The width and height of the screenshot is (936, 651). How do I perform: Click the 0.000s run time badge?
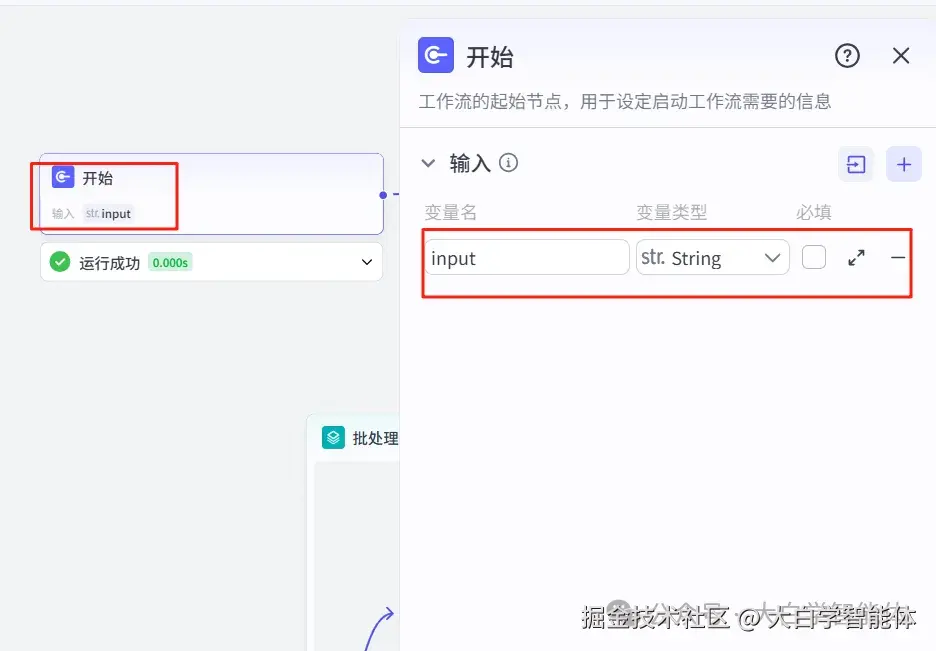click(170, 263)
